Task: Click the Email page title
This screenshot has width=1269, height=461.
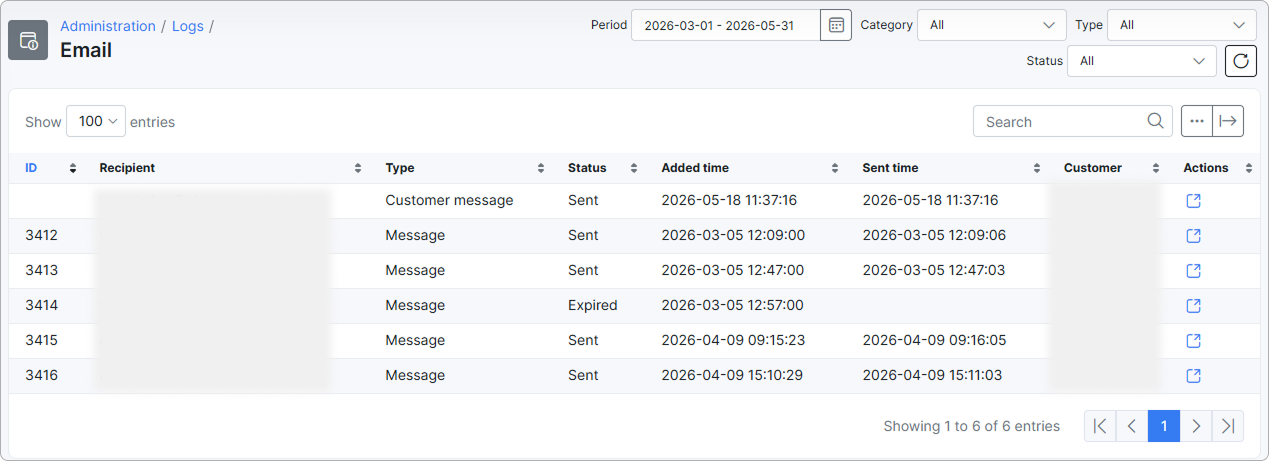Action: [86, 50]
